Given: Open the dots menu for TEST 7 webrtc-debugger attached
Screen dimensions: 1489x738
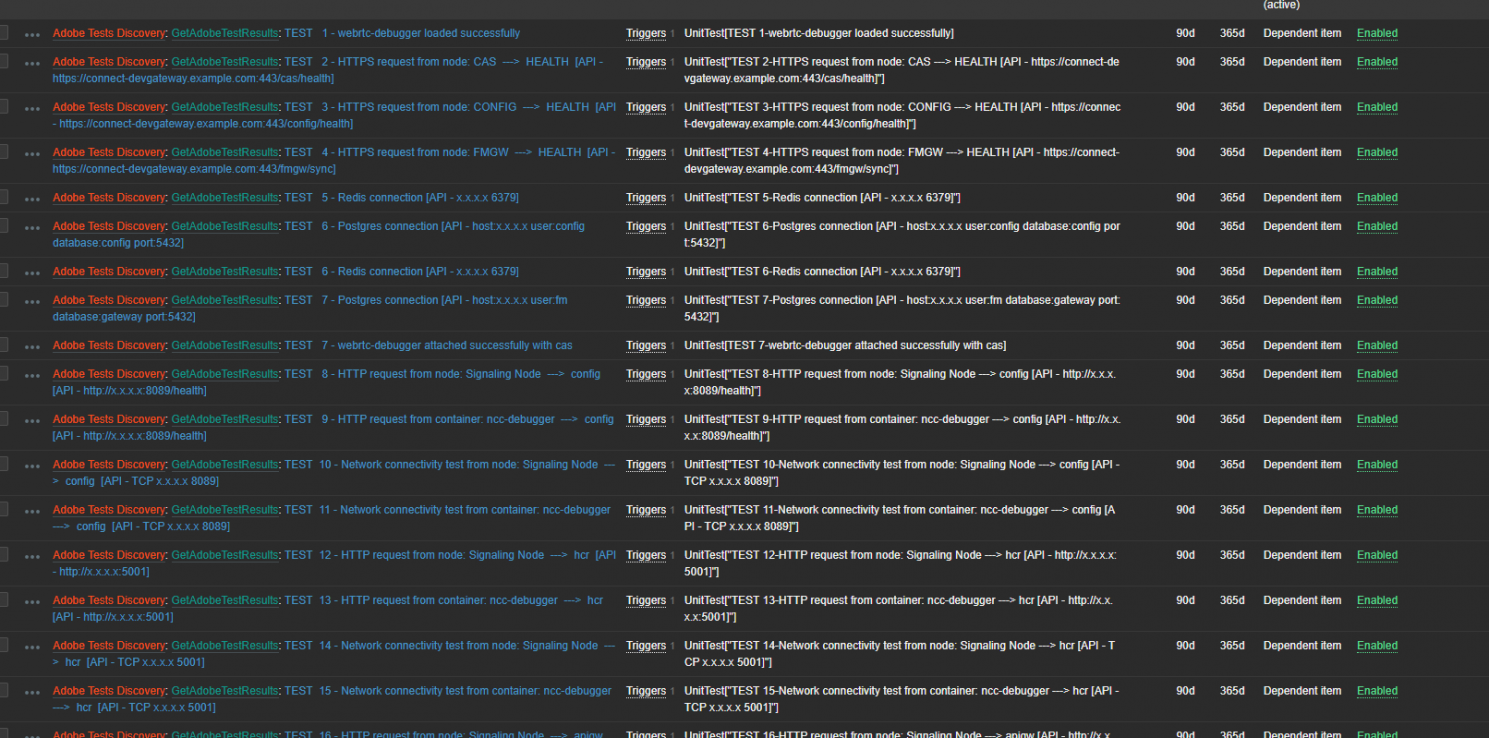Looking at the screenshot, I should (32, 346).
